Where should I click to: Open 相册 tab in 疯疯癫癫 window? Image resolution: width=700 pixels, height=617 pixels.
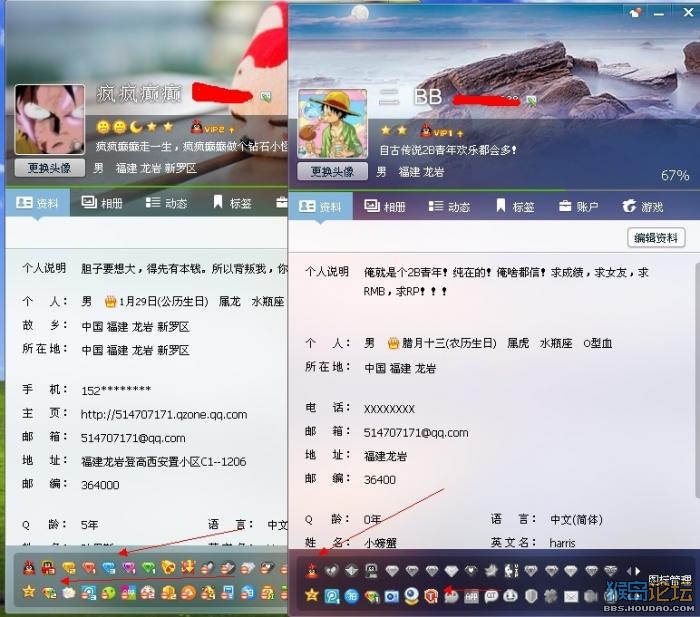point(102,203)
